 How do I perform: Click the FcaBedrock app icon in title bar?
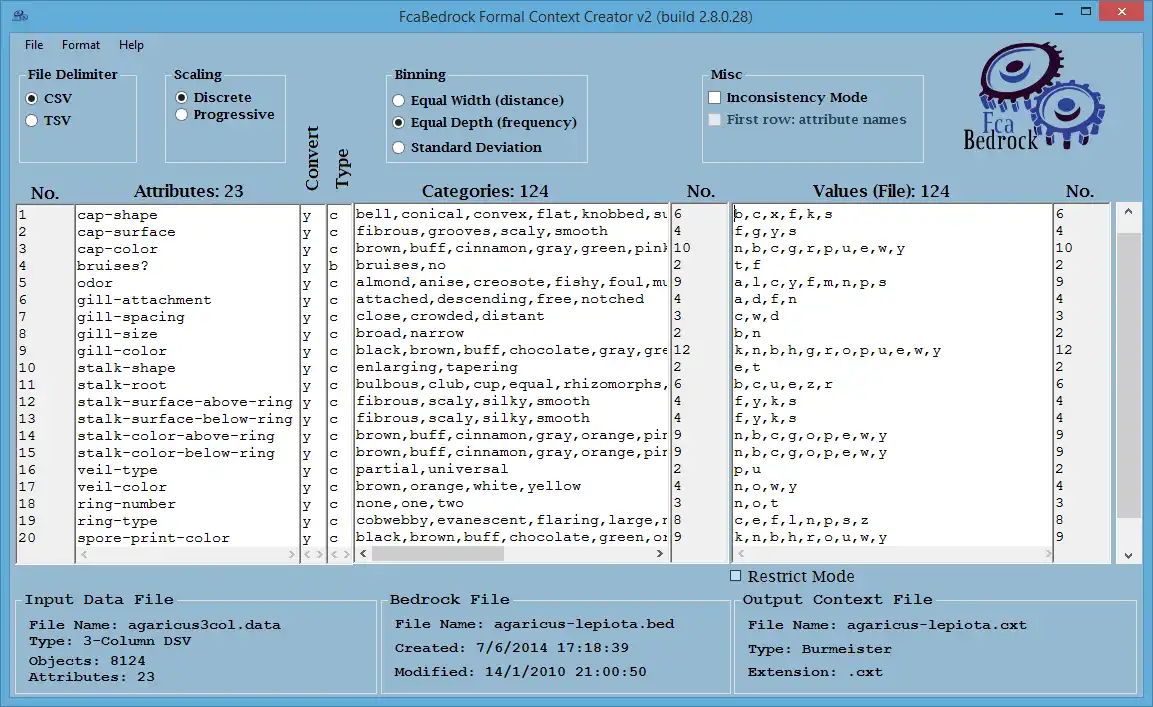tap(21, 15)
